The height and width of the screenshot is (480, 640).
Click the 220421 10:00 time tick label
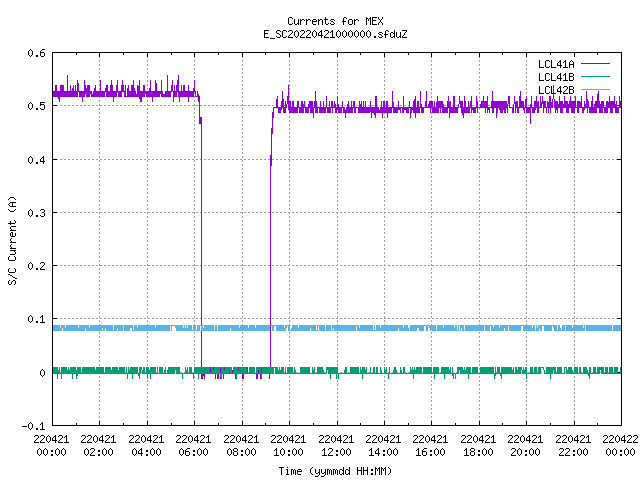click(x=288, y=446)
